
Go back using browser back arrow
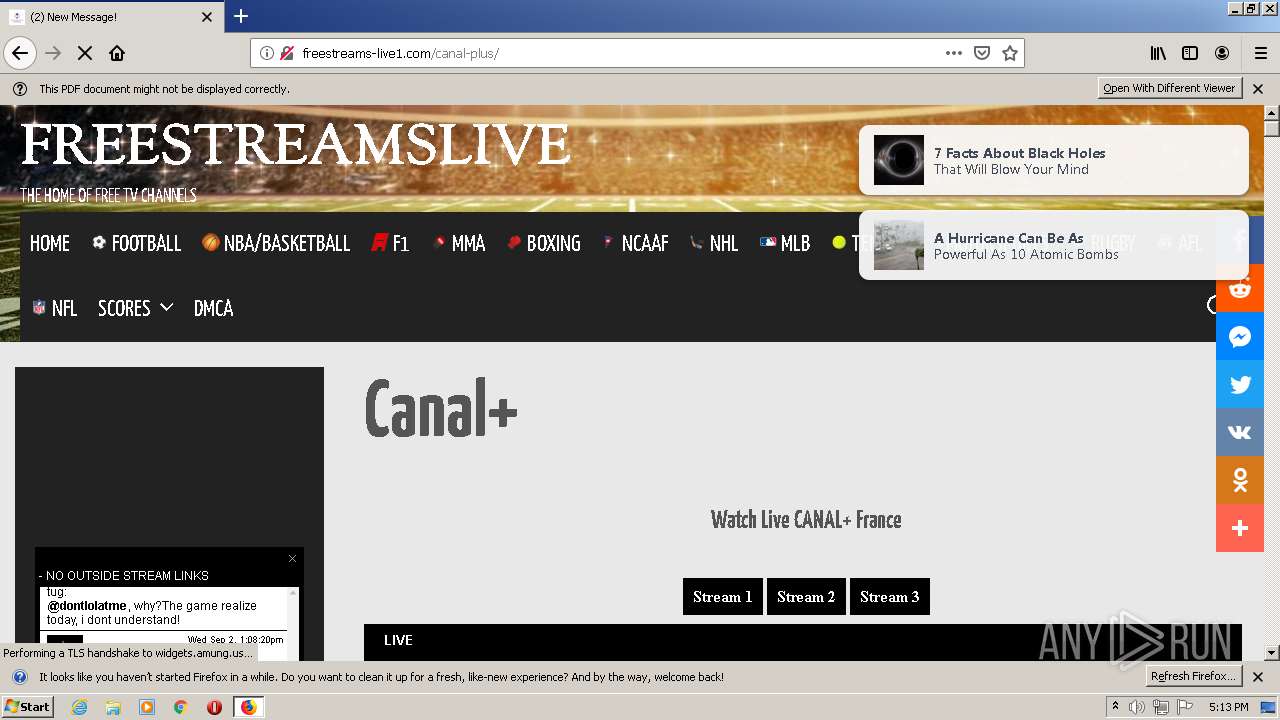coord(20,53)
